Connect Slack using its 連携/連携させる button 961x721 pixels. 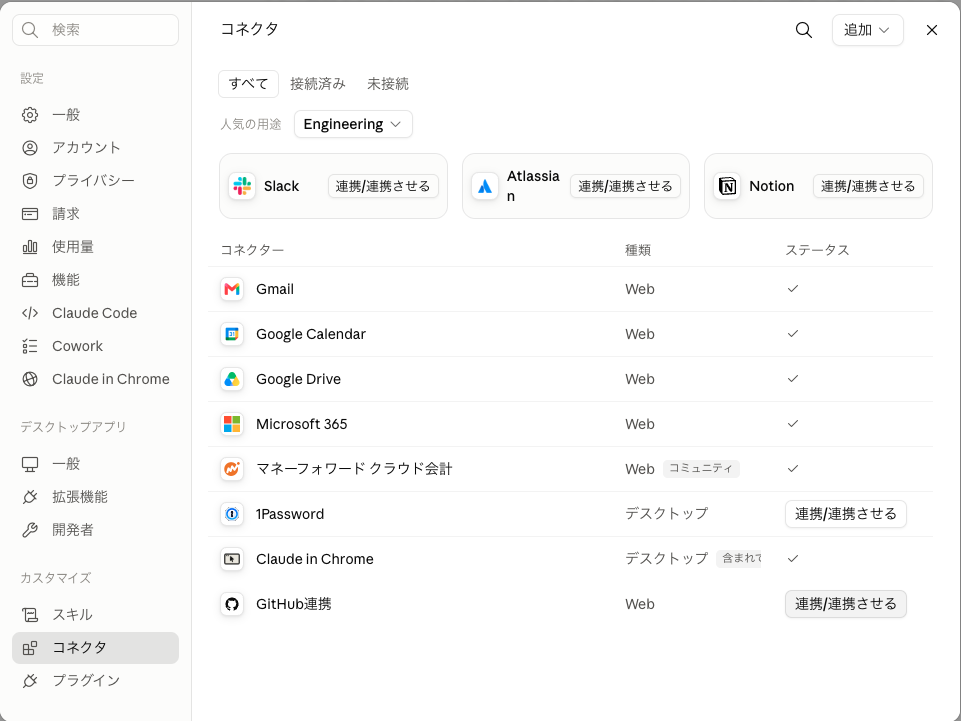(383, 186)
